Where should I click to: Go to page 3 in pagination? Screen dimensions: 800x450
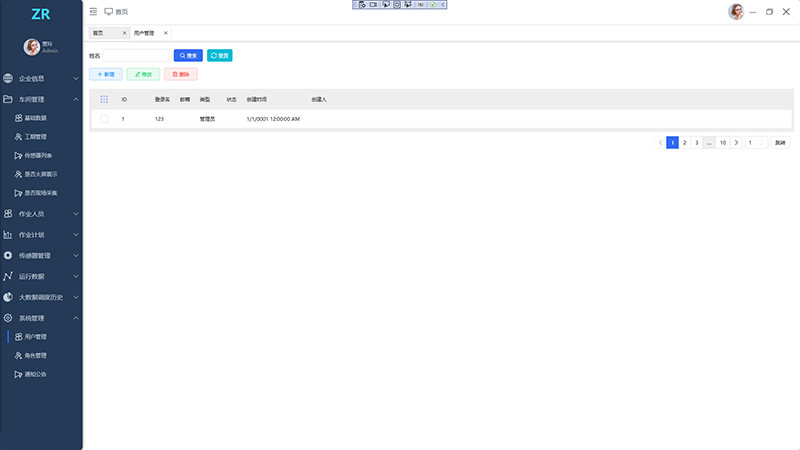pyautogui.click(x=697, y=143)
